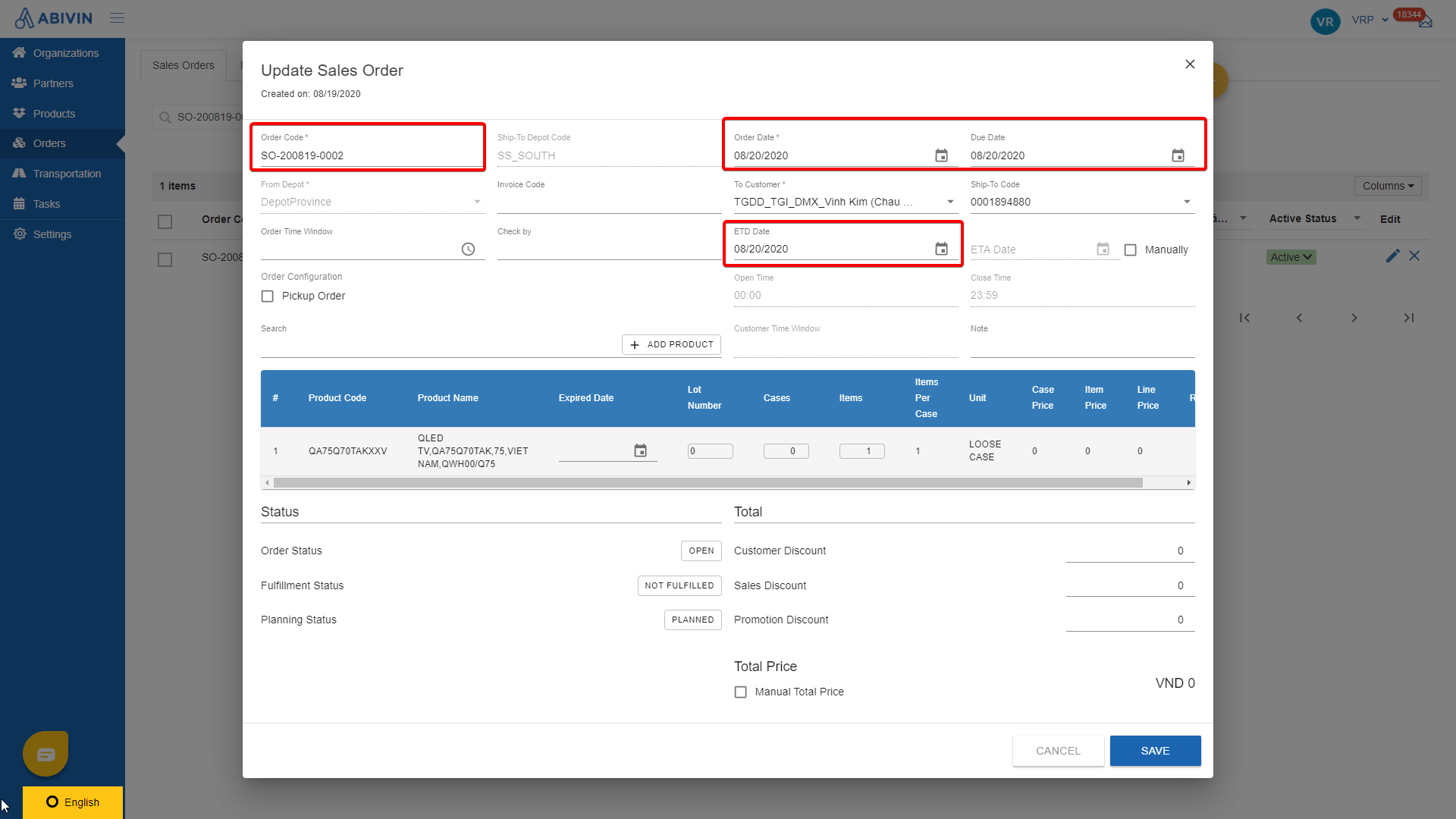The width and height of the screenshot is (1456, 819).
Task: Toggle the hamburger menu beside ABIVIN logo
Action: 117,17
